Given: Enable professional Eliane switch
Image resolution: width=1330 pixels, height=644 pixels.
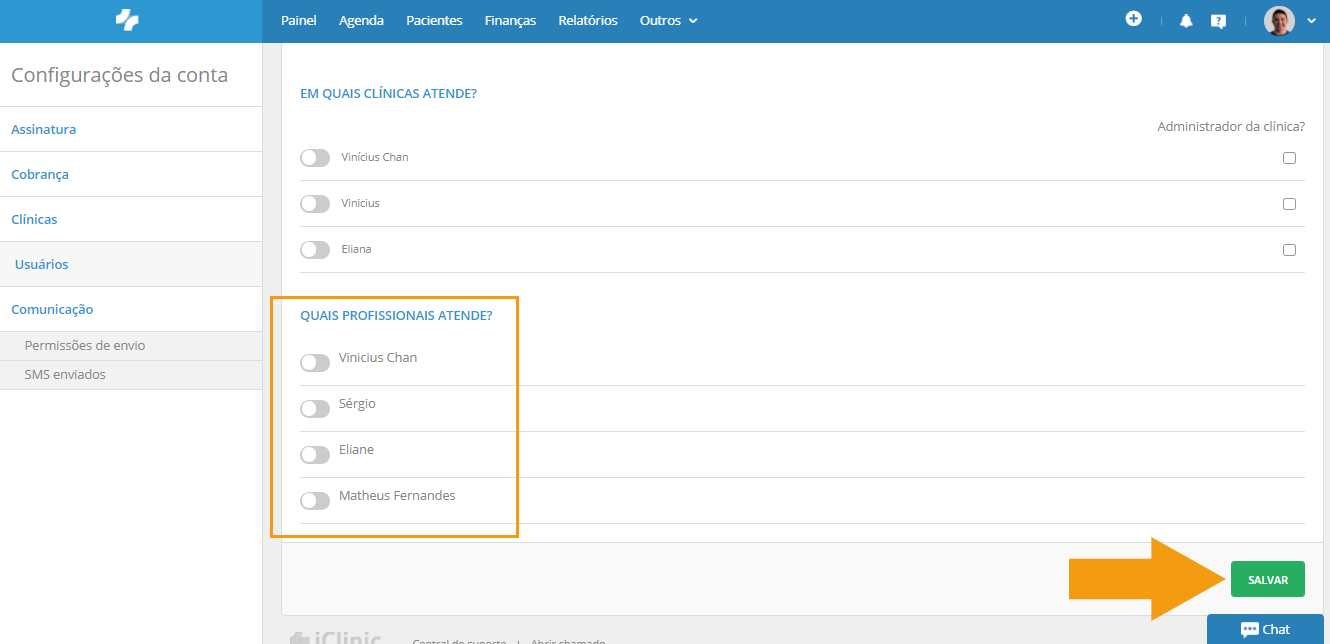Looking at the screenshot, I should 315,455.
